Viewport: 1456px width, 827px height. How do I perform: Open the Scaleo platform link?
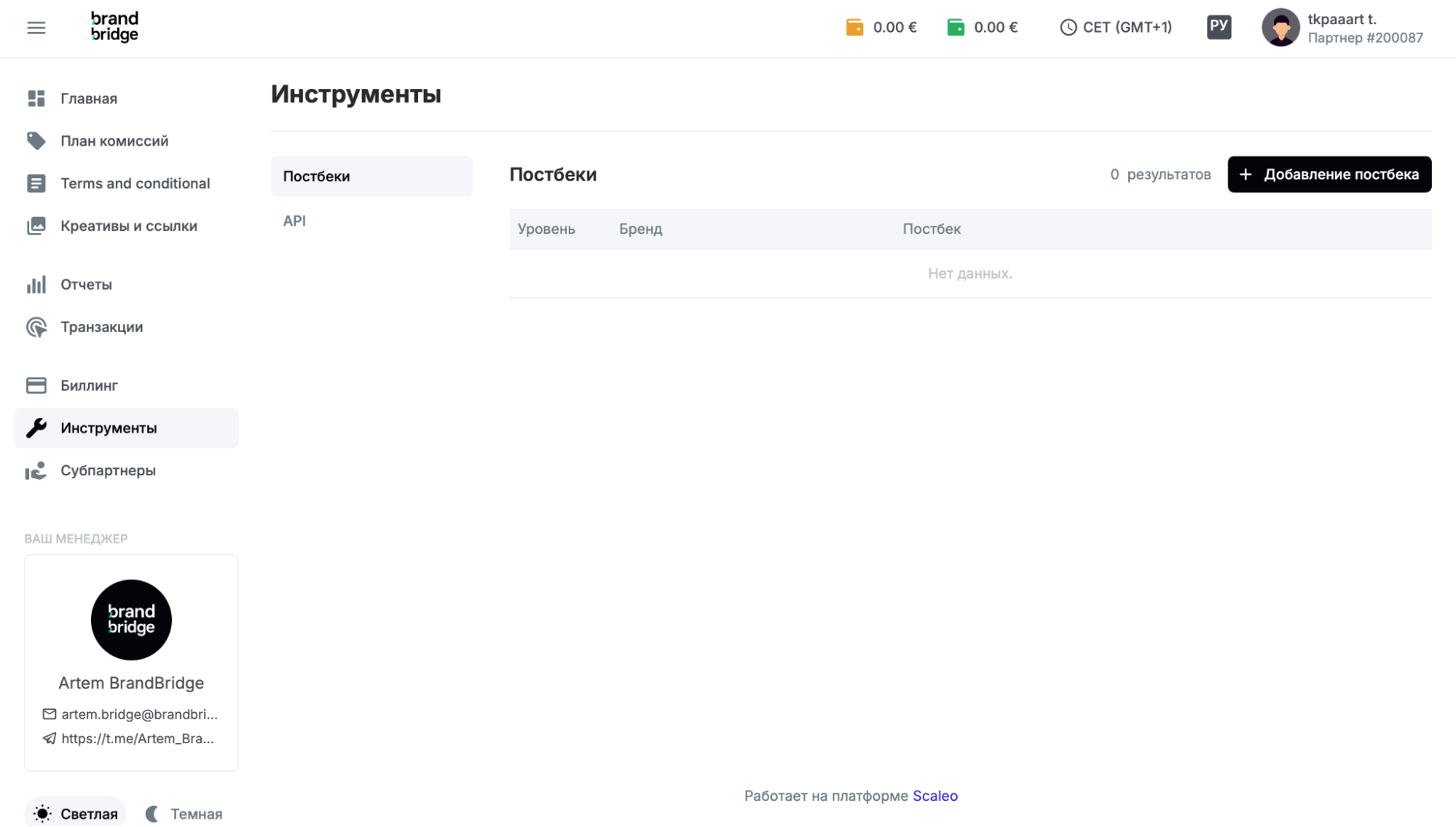tap(934, 796)
